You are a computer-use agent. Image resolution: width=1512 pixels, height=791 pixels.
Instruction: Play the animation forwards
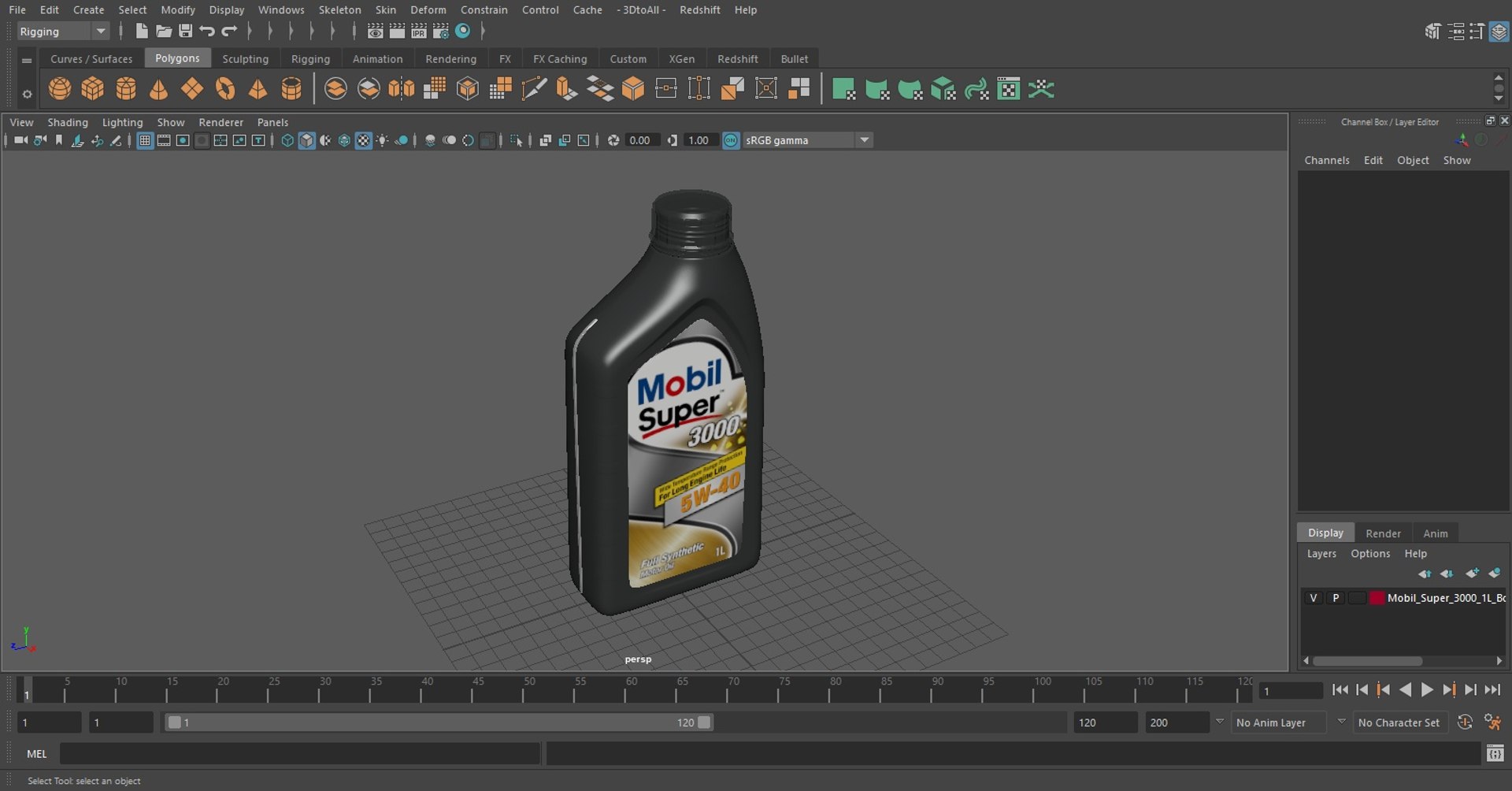[x=1427, y=690]
